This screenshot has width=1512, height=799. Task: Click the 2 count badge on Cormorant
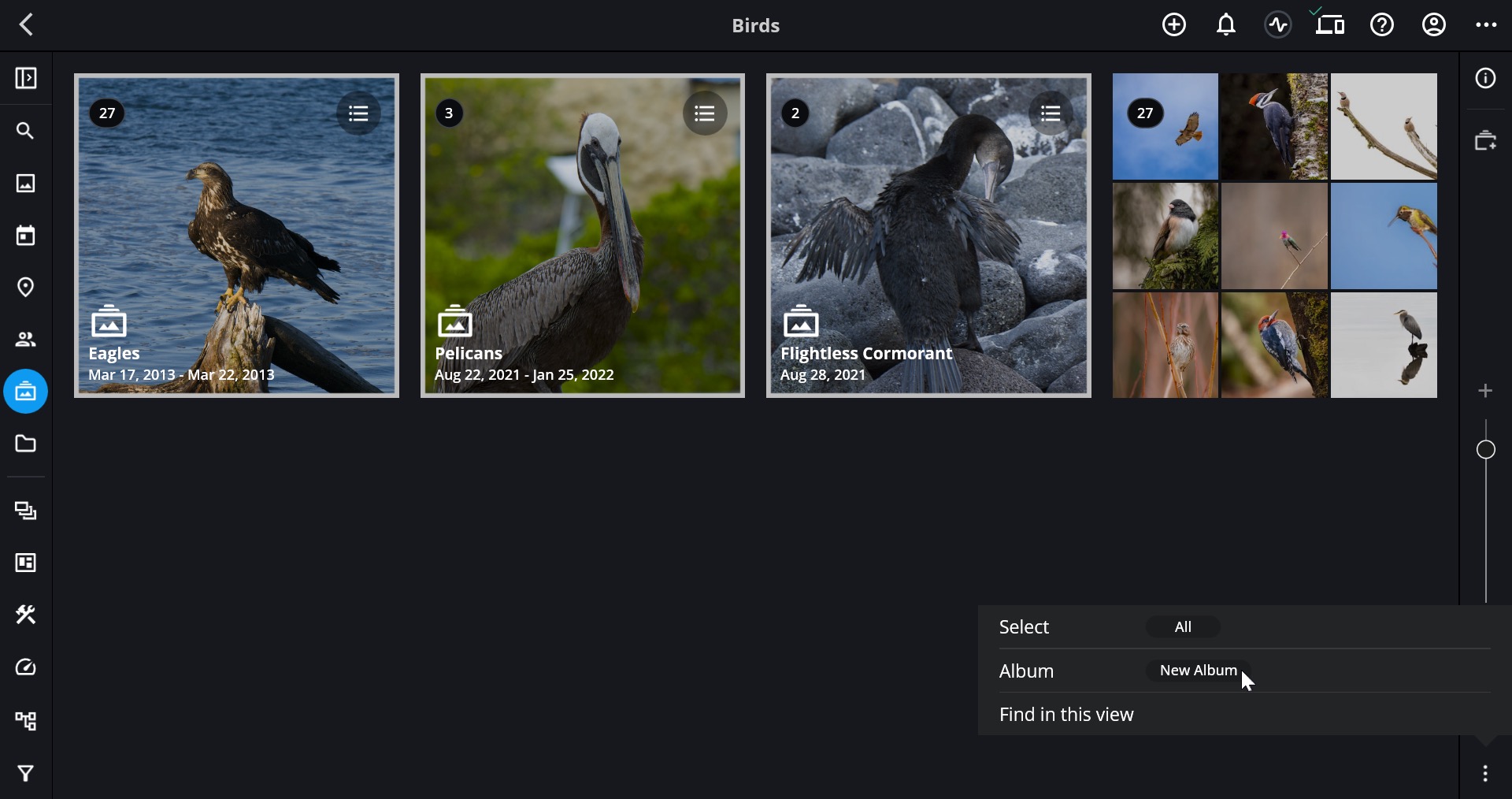[x=795, y=113]
